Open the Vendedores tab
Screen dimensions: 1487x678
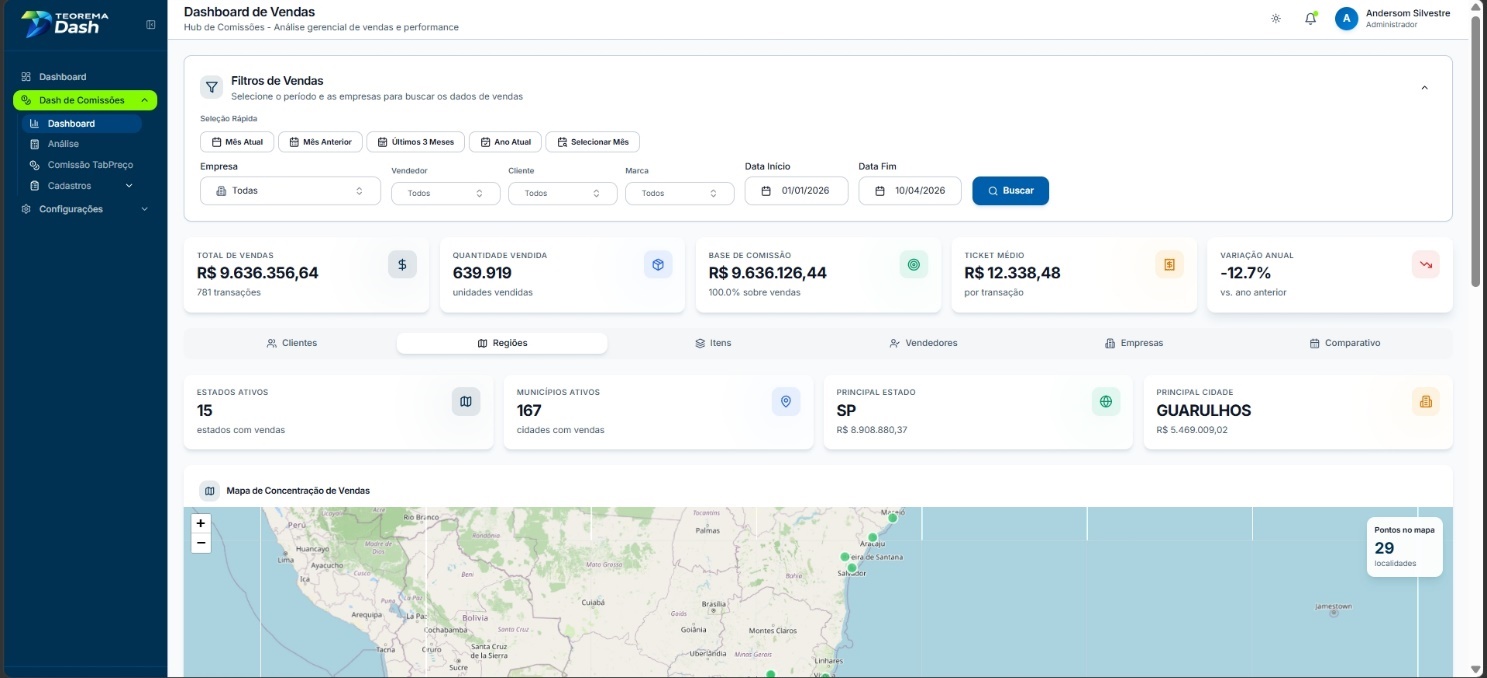pos(923,343)
